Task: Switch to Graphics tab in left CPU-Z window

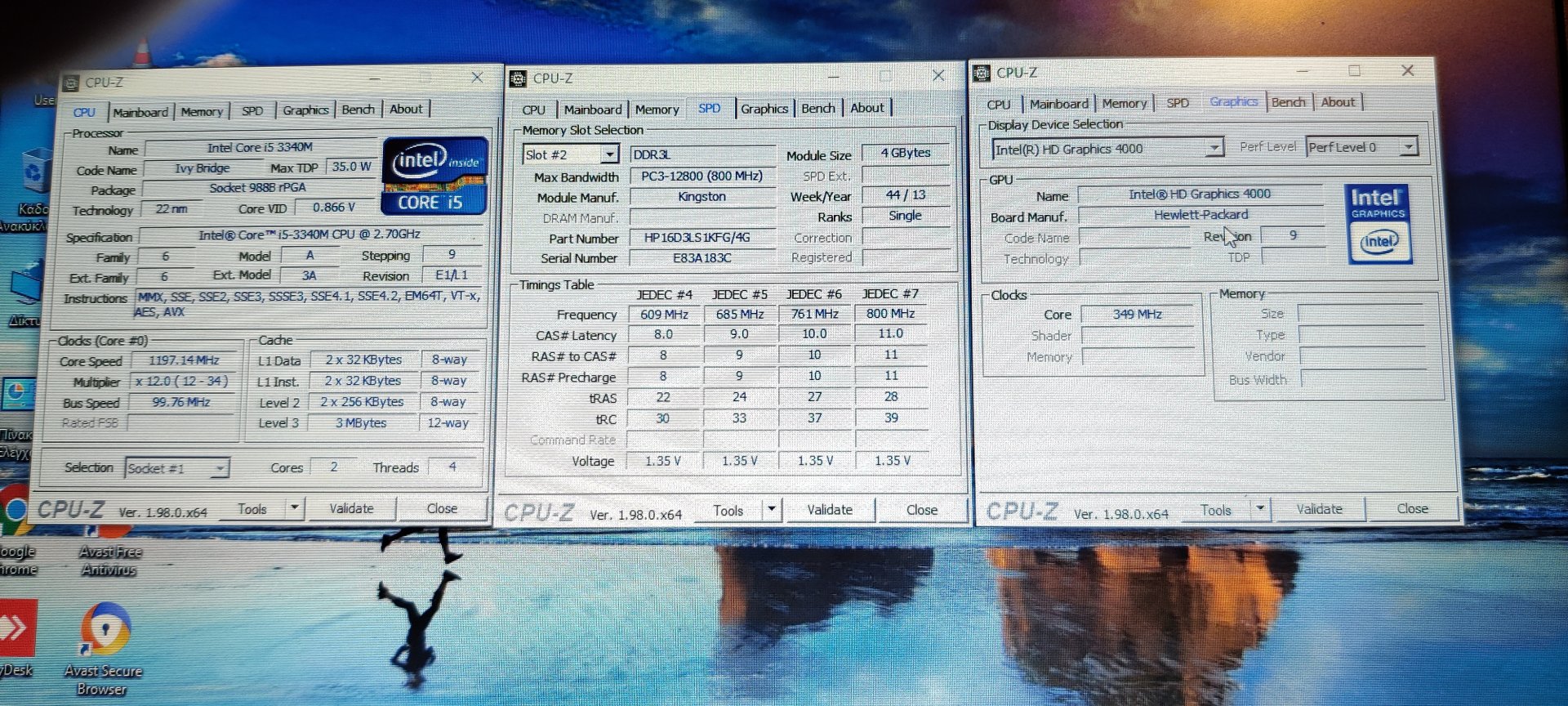Action: [x=305, y=109]
